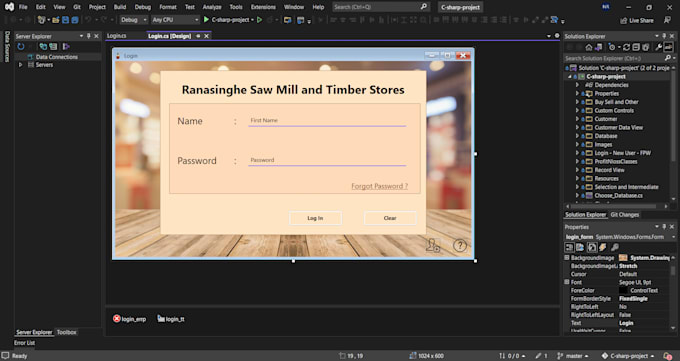Open the Format menu
The image size is (680, 361).
click(168, 7)
